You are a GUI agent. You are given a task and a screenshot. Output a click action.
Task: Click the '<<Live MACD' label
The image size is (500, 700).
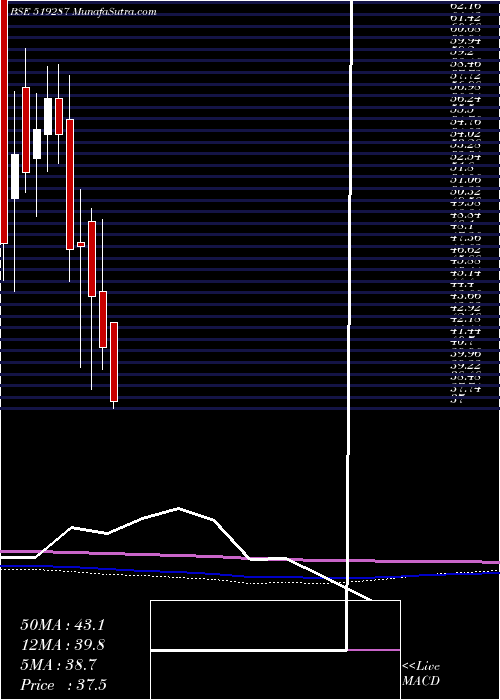[x=421, y=674]
